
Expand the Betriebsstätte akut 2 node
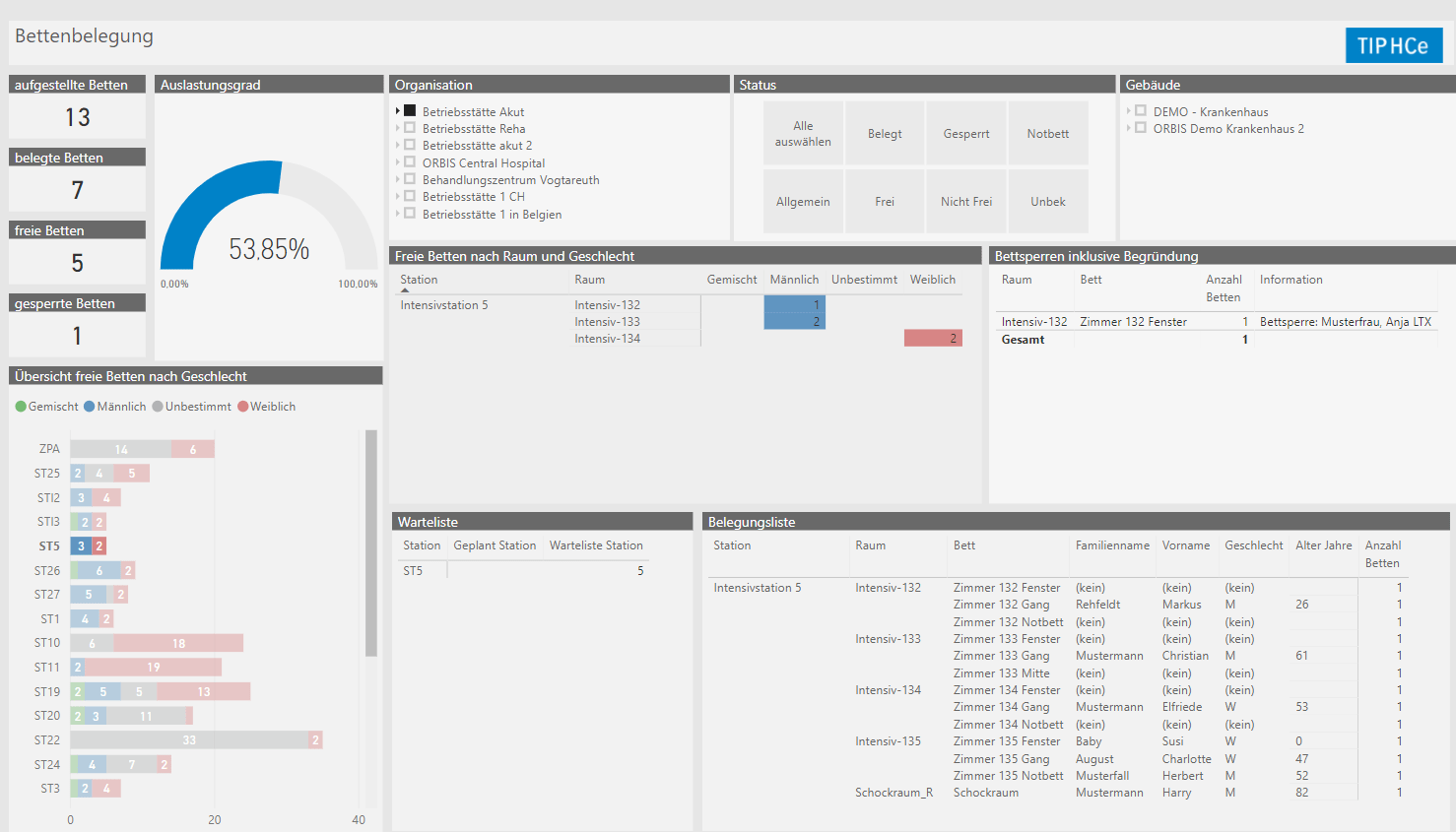[398, 145]
